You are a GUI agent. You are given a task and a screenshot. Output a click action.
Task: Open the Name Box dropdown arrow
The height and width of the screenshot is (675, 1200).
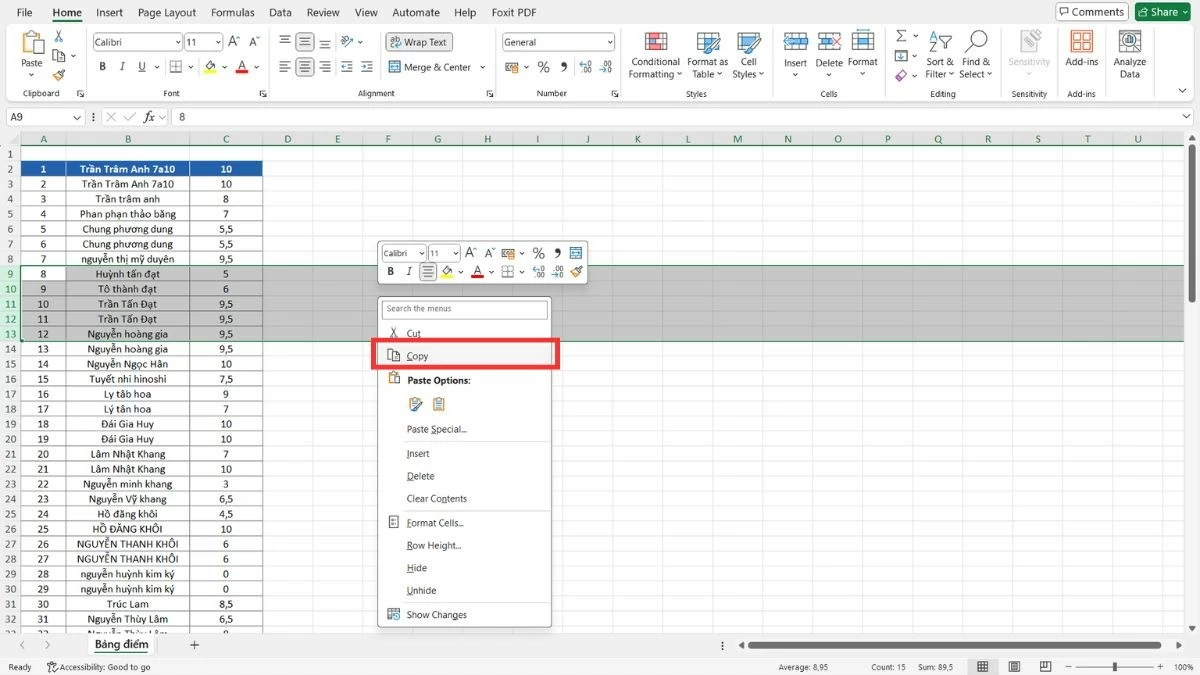77,117
